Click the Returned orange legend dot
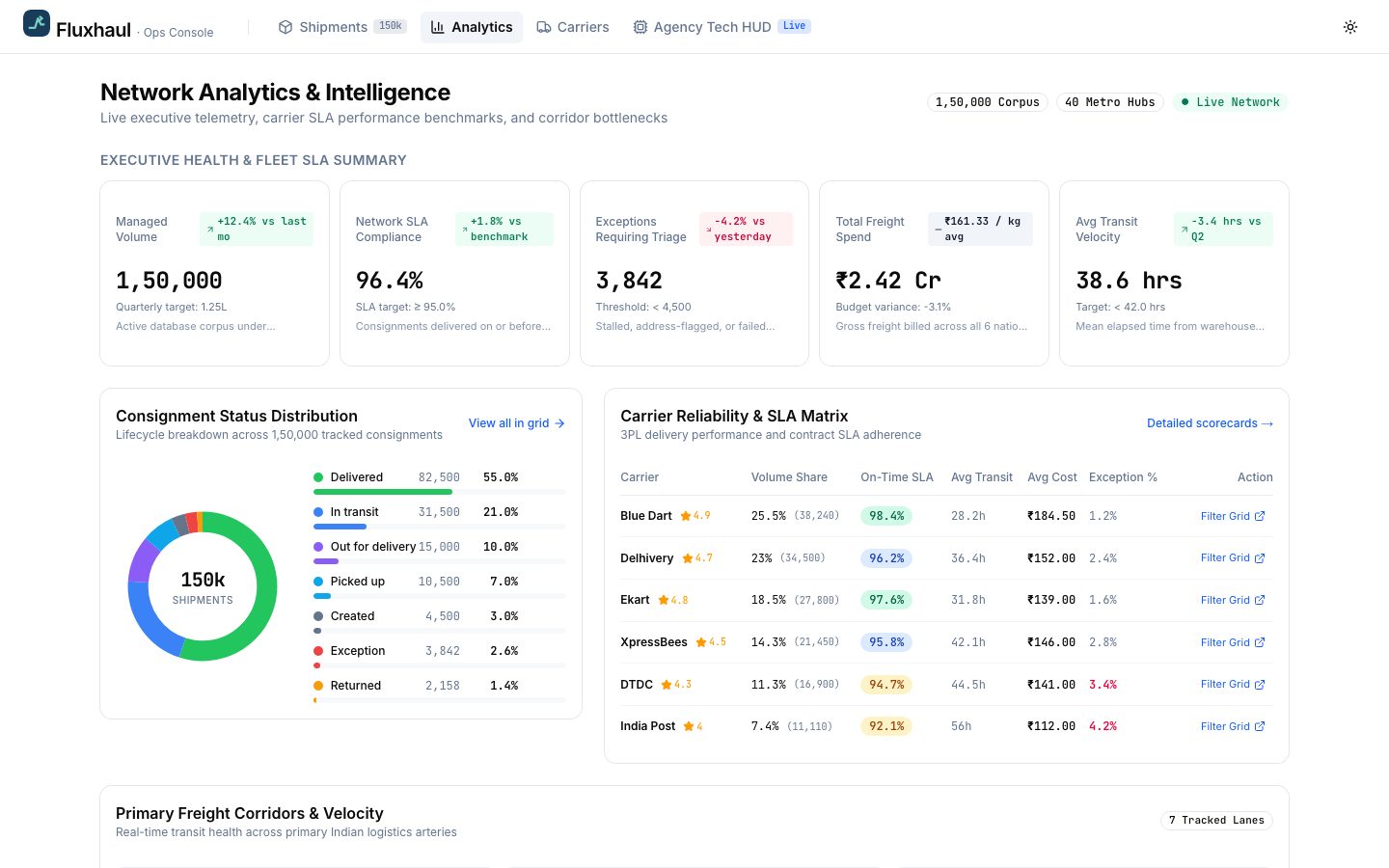This screenshot has width=1389, height=868. click(x=318, y=686)
